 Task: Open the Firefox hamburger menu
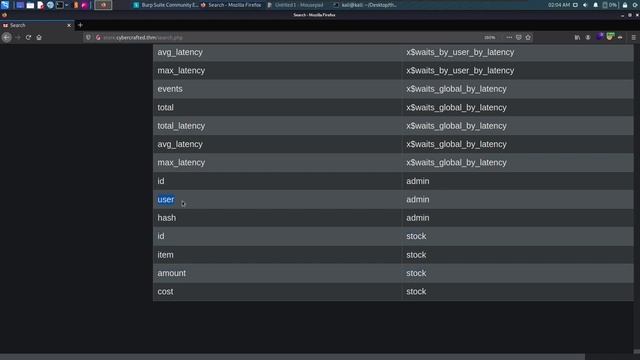tap(634, 37)
